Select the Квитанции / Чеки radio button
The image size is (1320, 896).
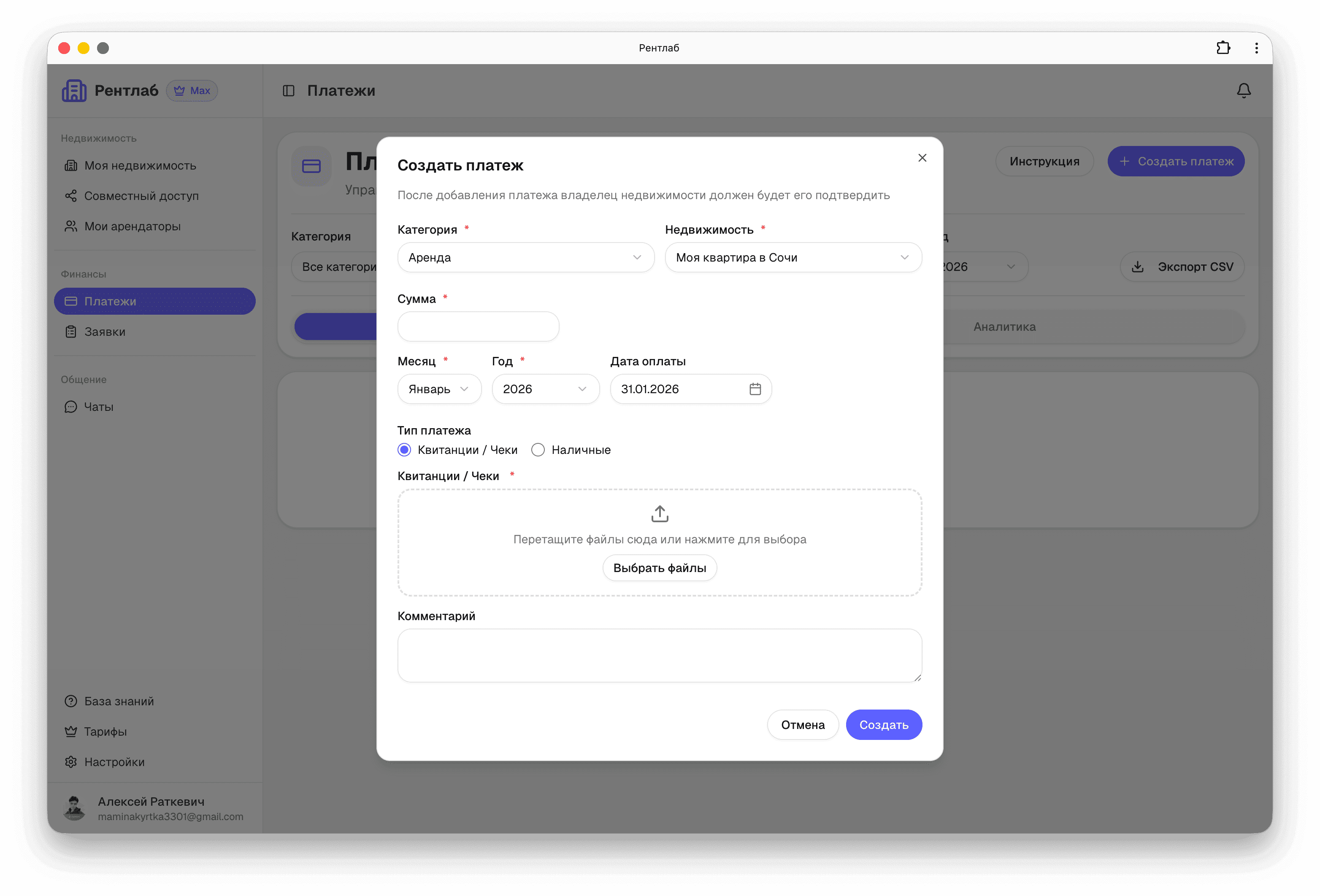click(x=404, y=450)
